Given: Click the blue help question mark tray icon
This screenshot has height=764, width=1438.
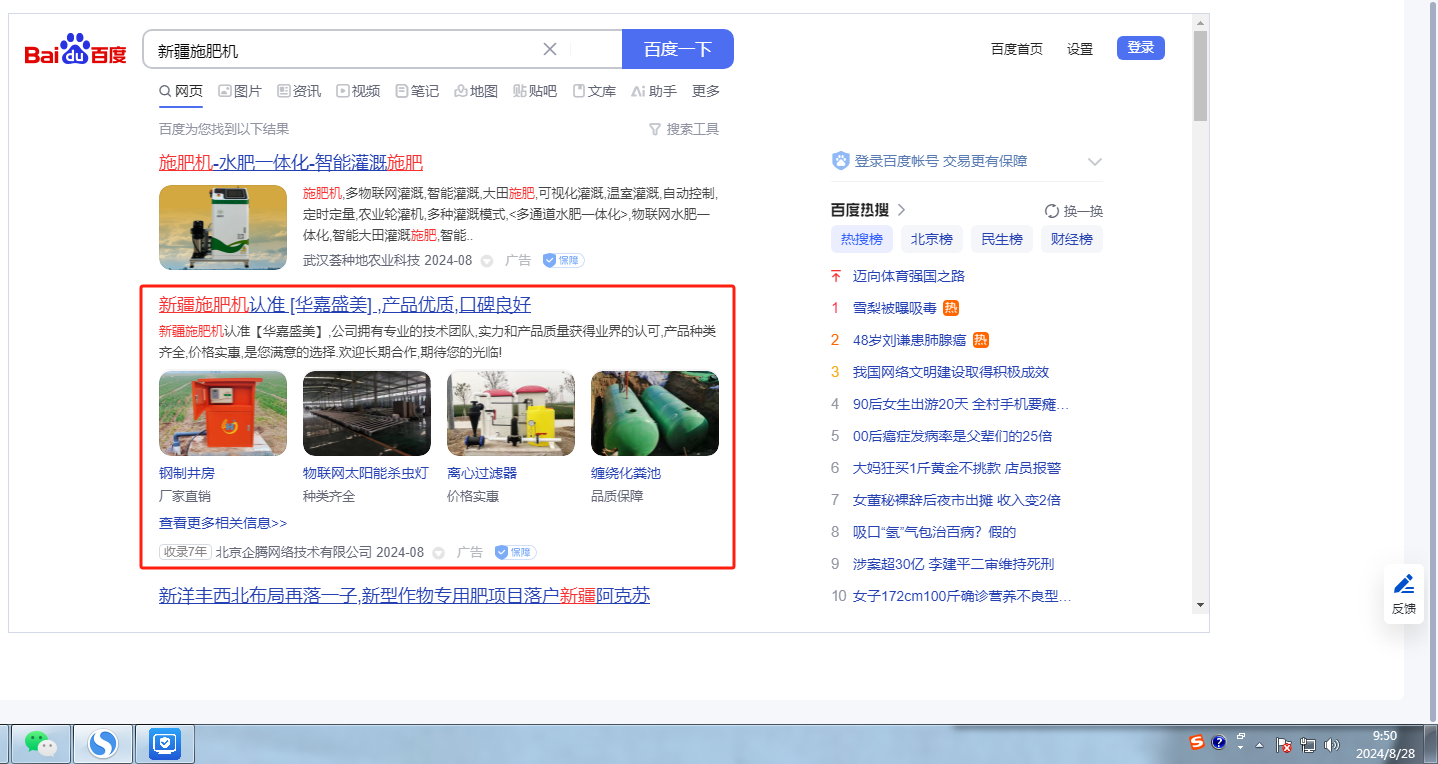Looking at the screenshot, I should (1219, 743).
